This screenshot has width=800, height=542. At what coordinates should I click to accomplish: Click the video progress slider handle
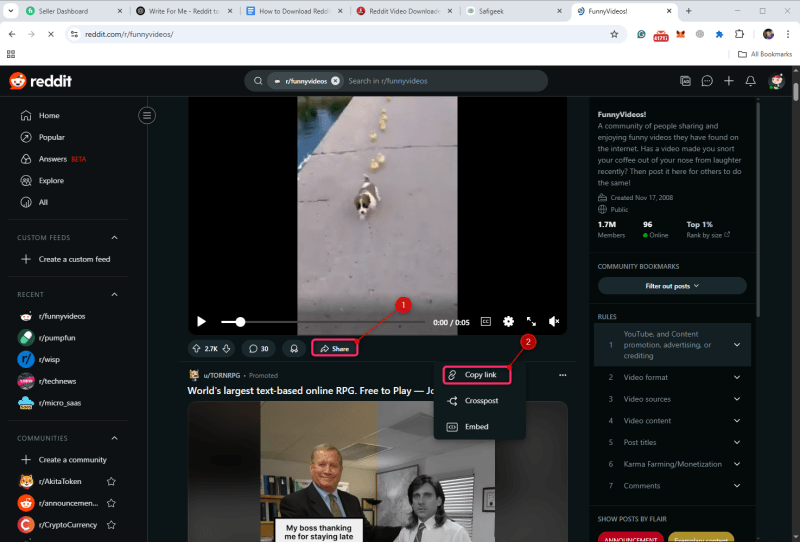point(240,322)
